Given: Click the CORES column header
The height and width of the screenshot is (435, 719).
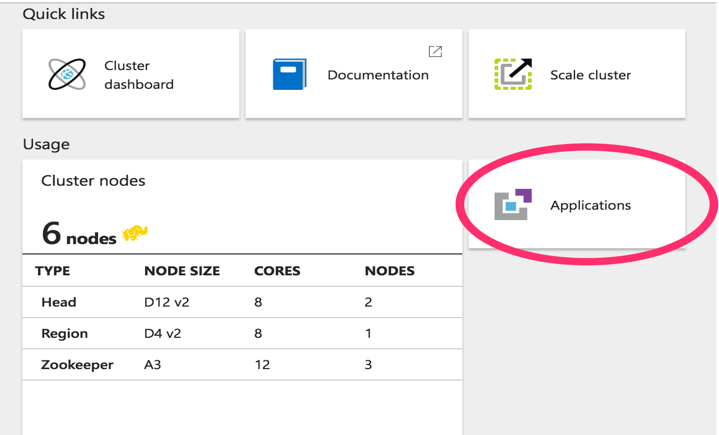Looking at the screenshot, I should [278, 271].
